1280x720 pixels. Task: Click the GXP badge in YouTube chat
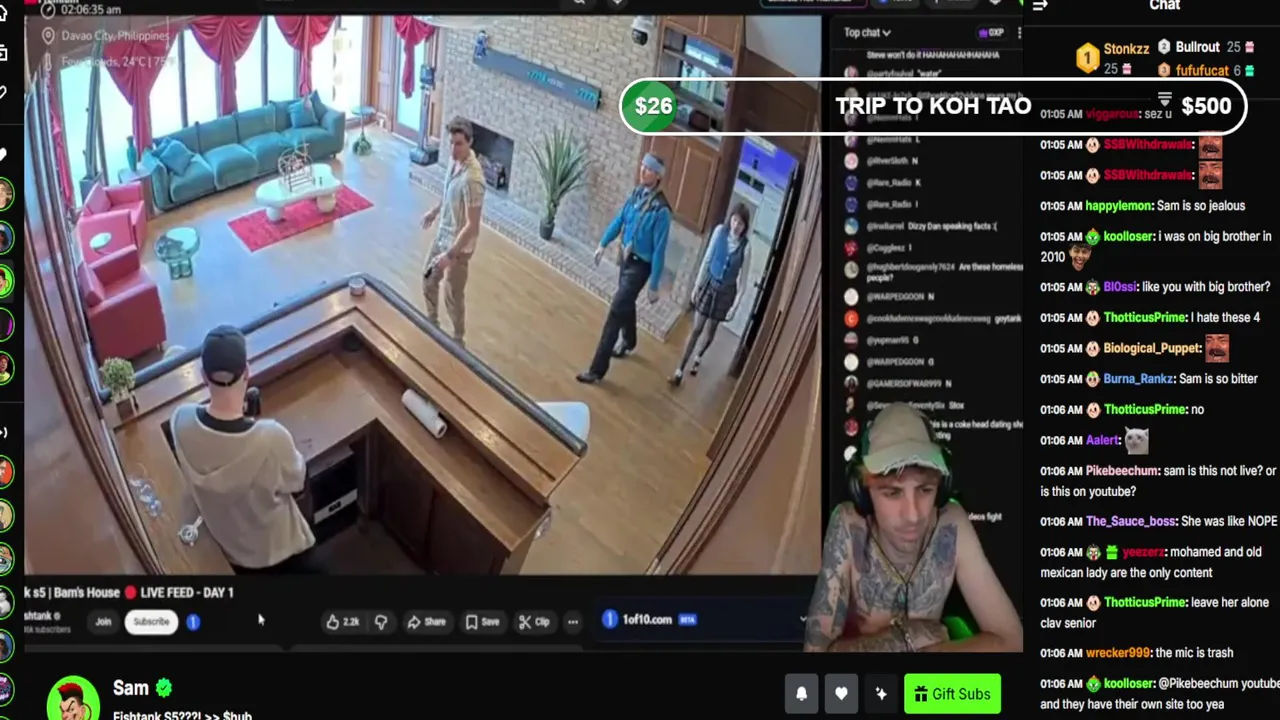click(x=991, y=33)
